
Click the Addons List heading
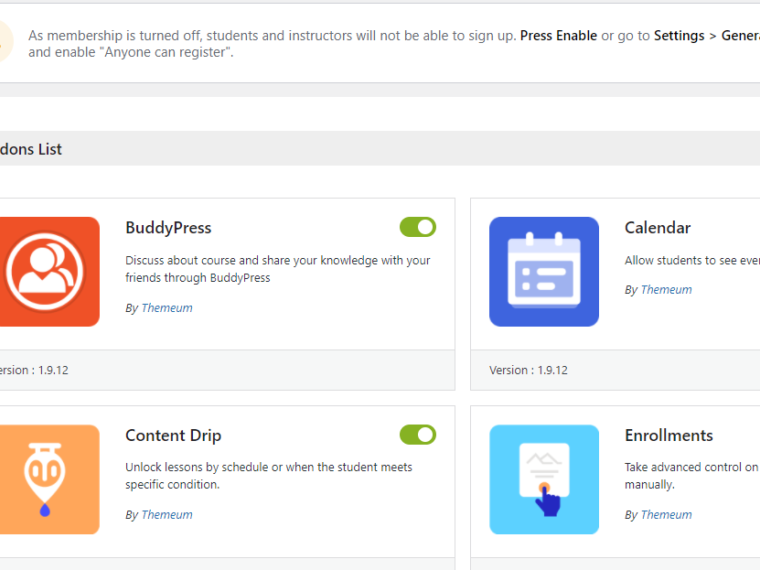31,149
